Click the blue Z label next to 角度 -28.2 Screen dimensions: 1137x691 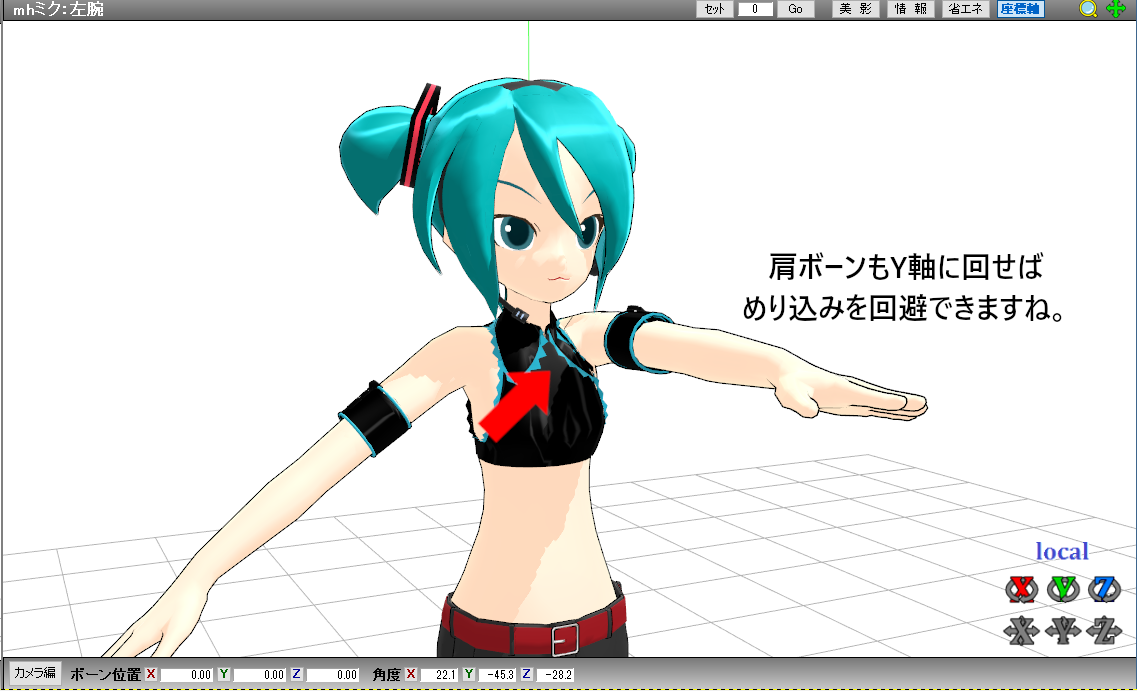pyautogui.click(x=527, y=674)
